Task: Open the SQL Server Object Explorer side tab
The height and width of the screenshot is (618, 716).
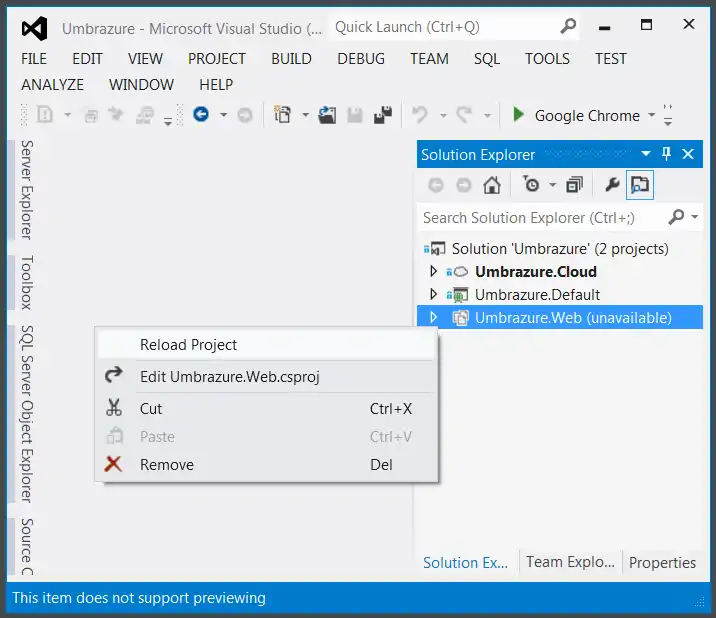Action: (x=26, y=414)
